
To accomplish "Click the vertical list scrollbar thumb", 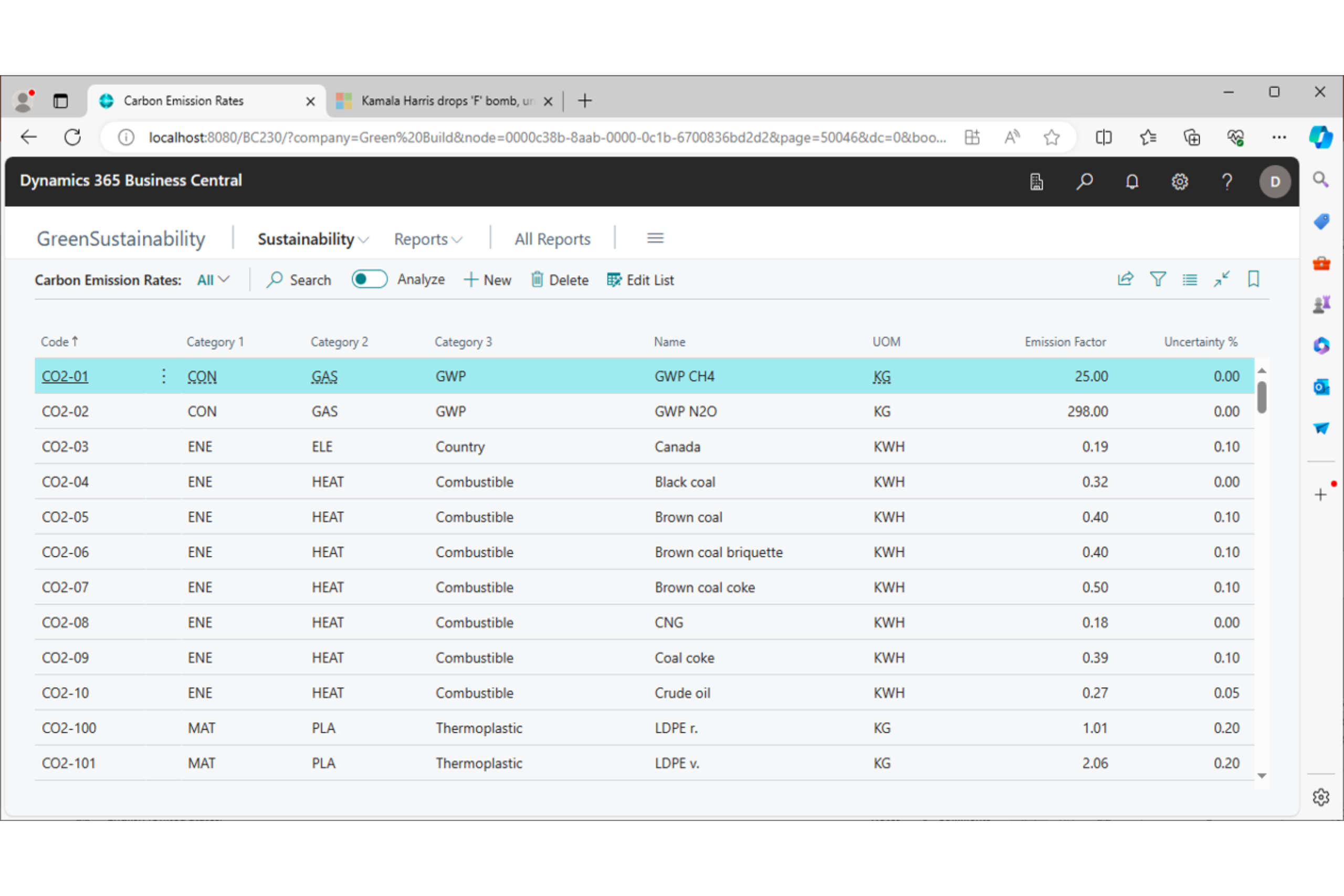I will [x=1262, y=397].
